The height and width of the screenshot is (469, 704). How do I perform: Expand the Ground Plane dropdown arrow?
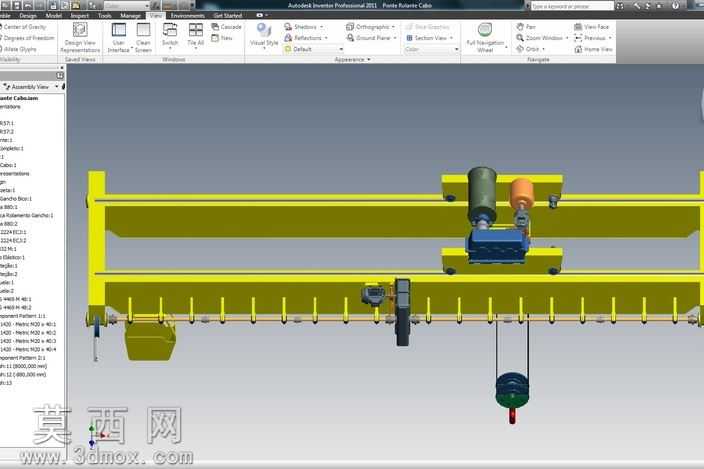395,38
